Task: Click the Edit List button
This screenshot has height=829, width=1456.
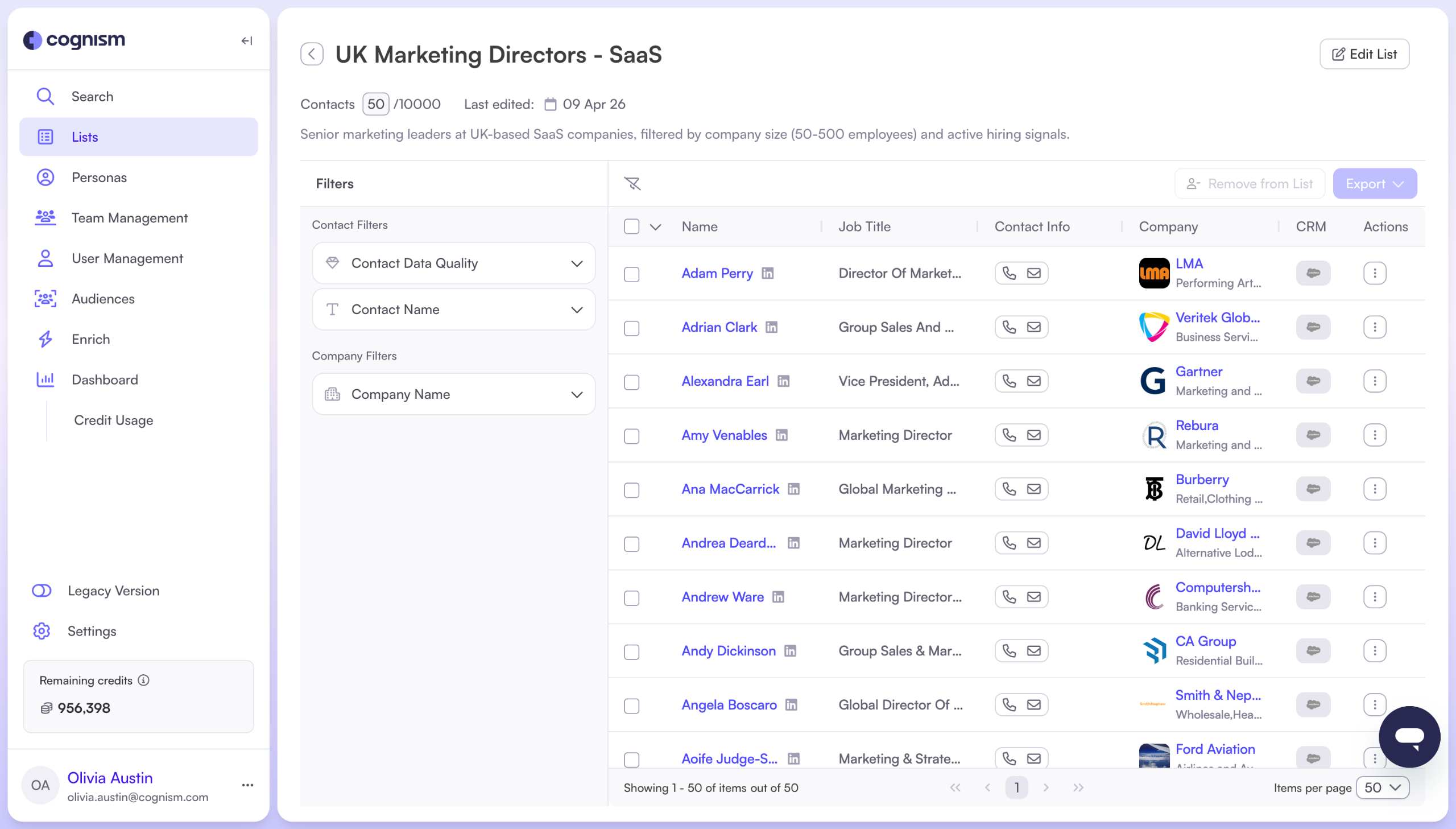Action: (x=1363, y=54)
